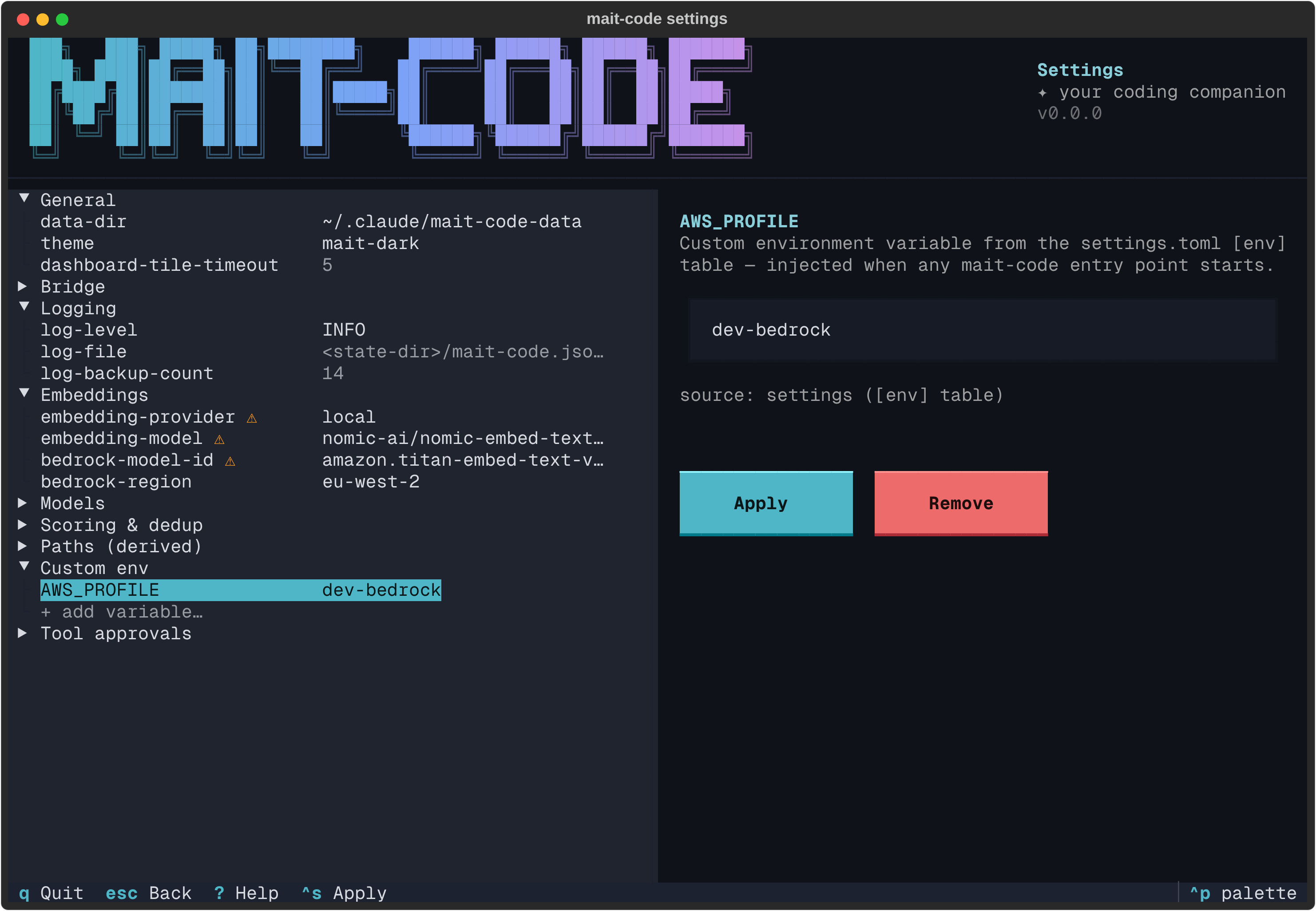The image size is (1316, 911).
Task: Click the warning icon next to embedding-model
Action: coord(219,440)
